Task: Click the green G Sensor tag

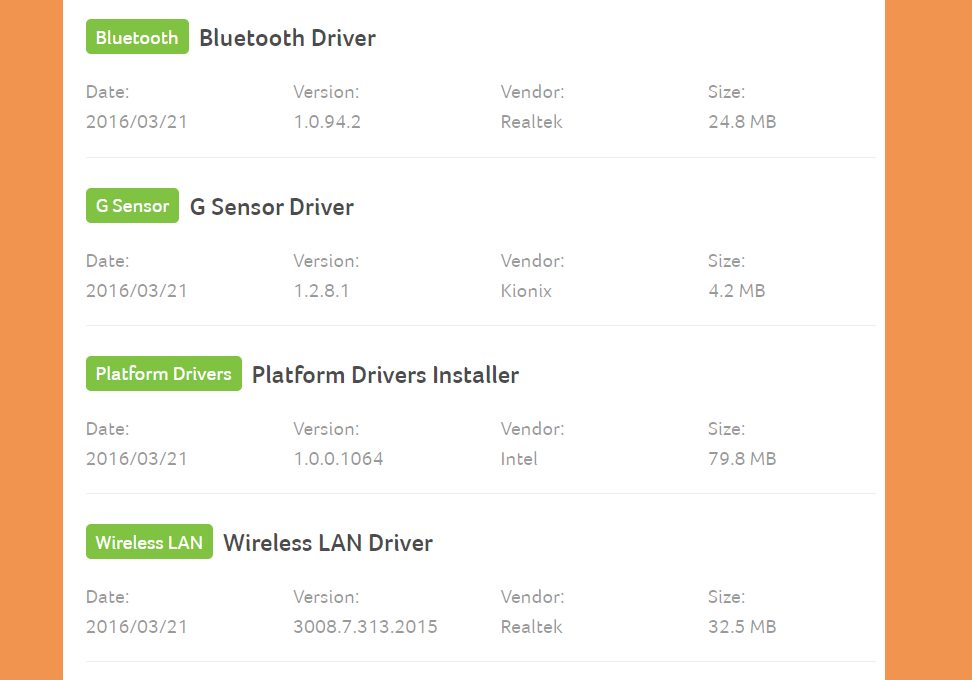Action: (x=132, y=205)
